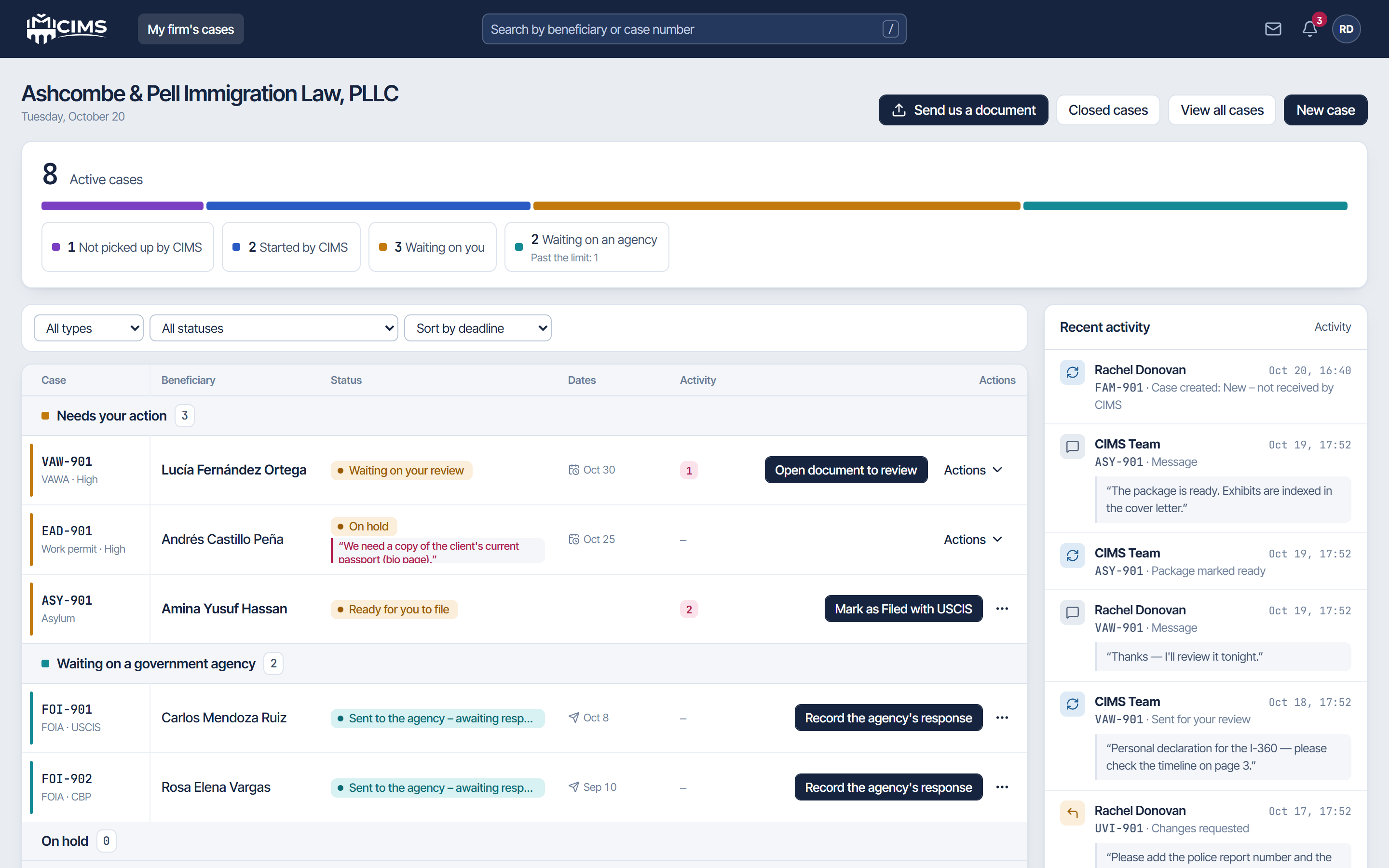The image size is (1389, 868).
Task: Filter by 2 Waiting on an agency
Action: coord(586,247)
